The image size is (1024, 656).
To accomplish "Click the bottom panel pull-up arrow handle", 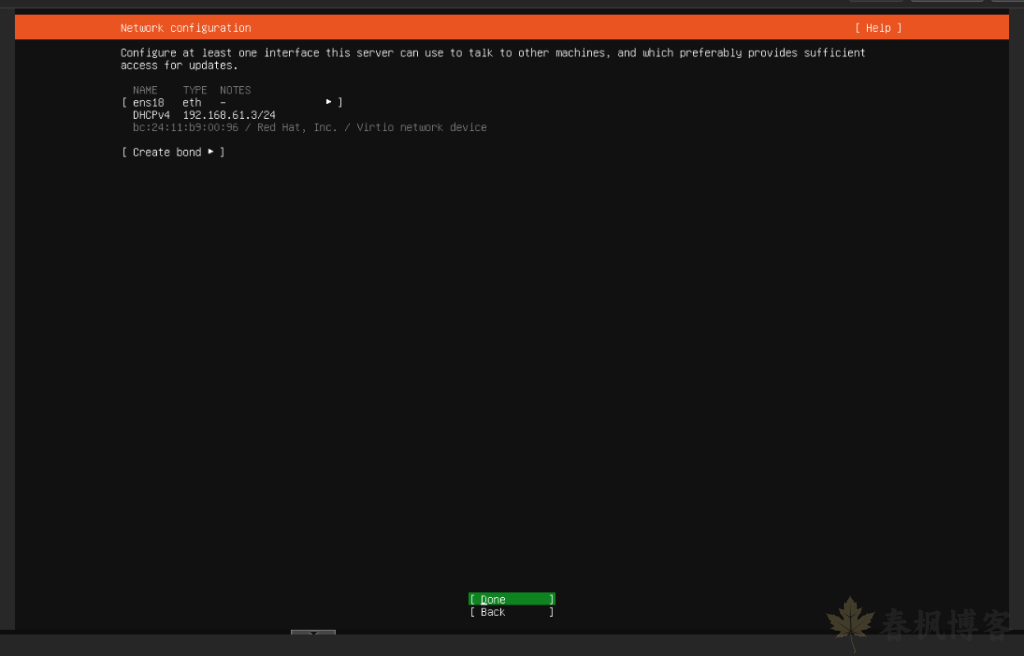I will point(313,633).
